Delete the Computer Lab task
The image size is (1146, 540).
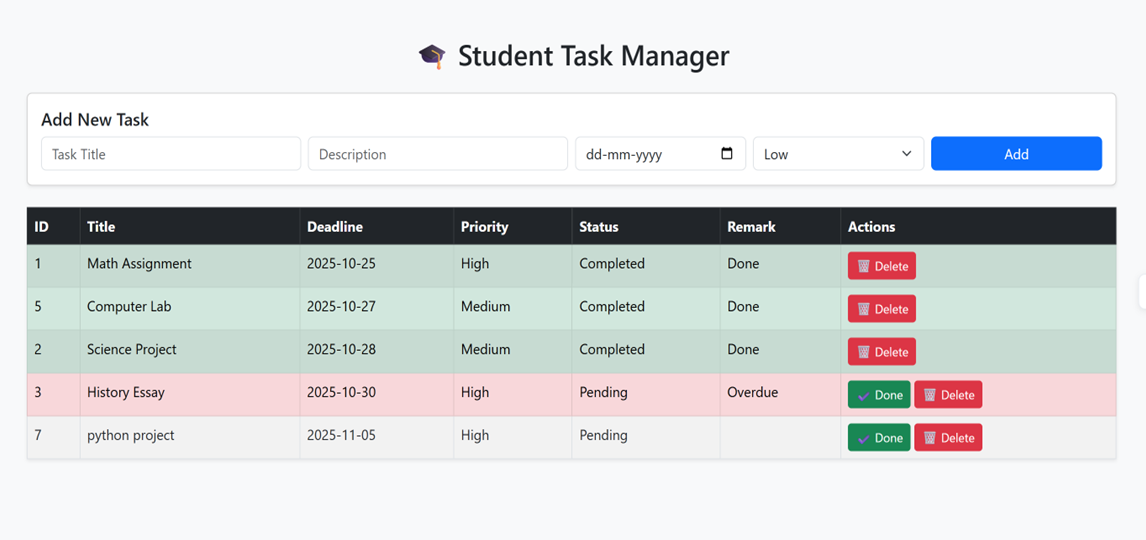tap(881, 308)
